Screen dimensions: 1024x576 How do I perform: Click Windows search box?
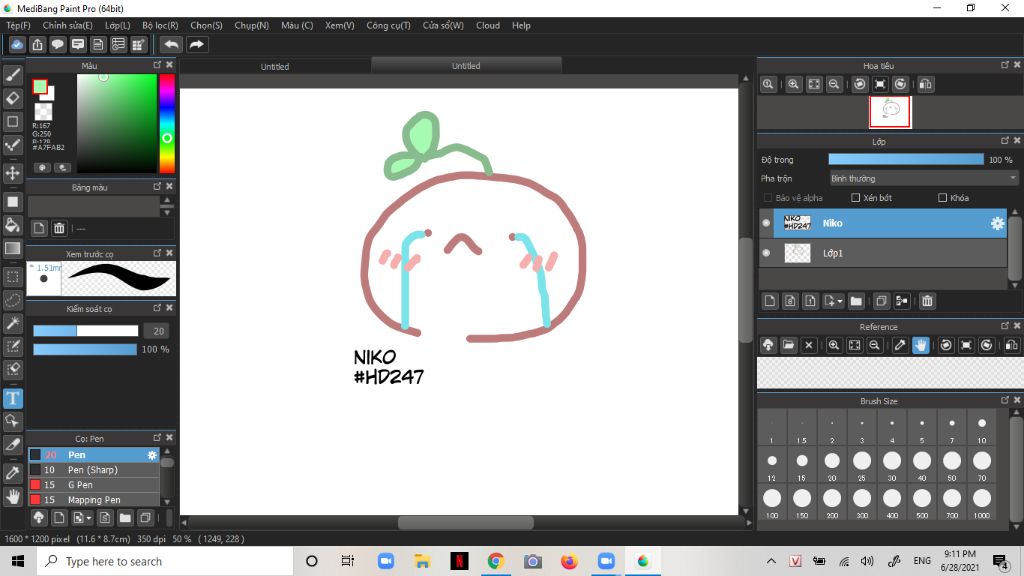[x=165, y=561]
